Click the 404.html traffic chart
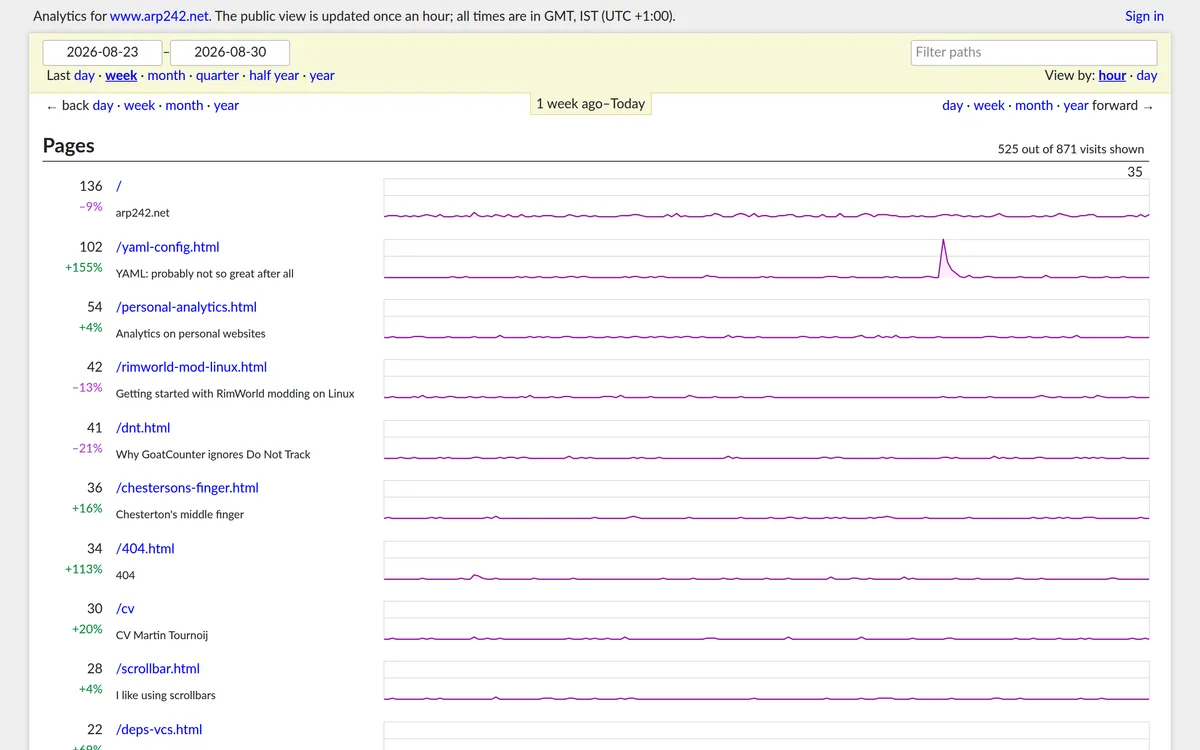The height and width of the screenshot is (750, 1200). (766, 561)
